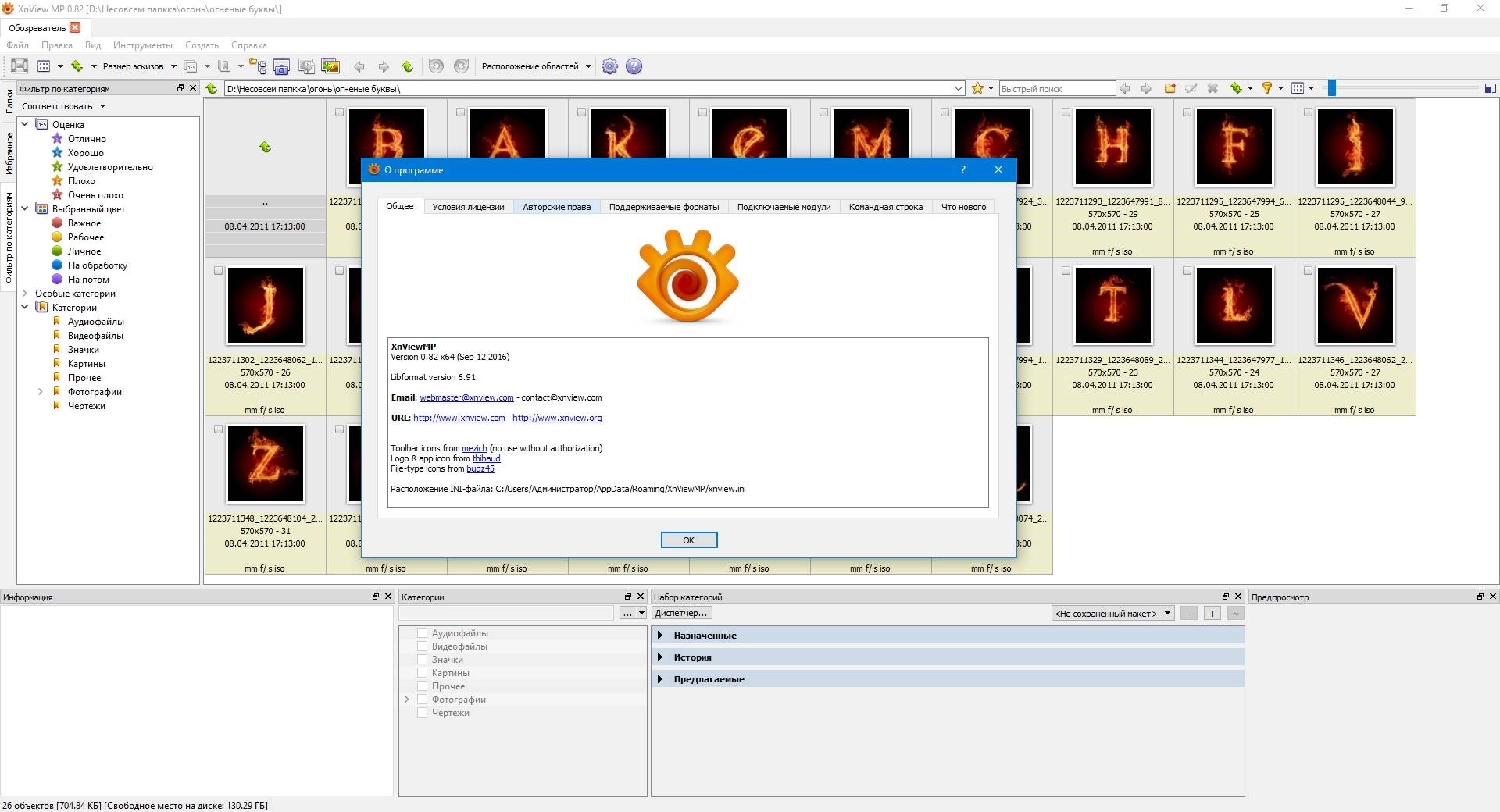
Task: Click the bookmark tag icon in toolbar
Action: pyautogui.click(x=225, y=66)
